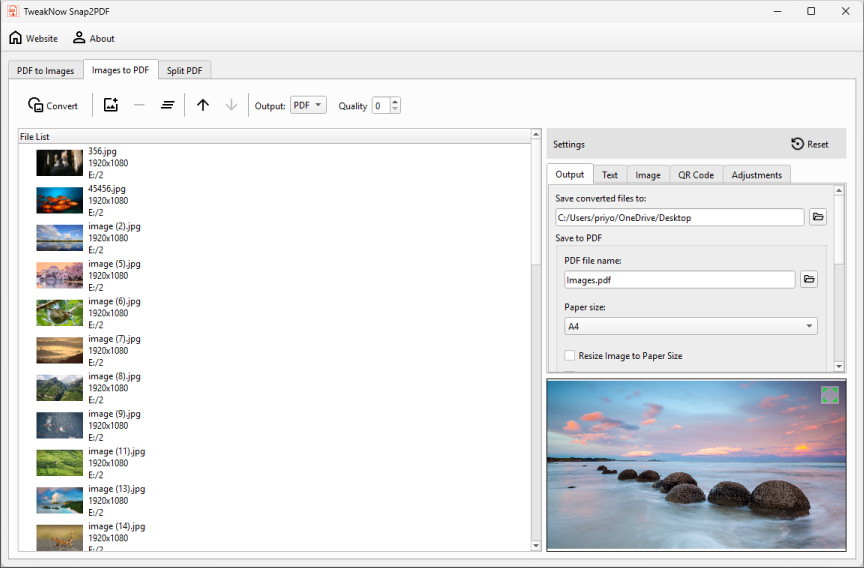
Task: Open the Adjustments settings tab
Action: point(757,175)
